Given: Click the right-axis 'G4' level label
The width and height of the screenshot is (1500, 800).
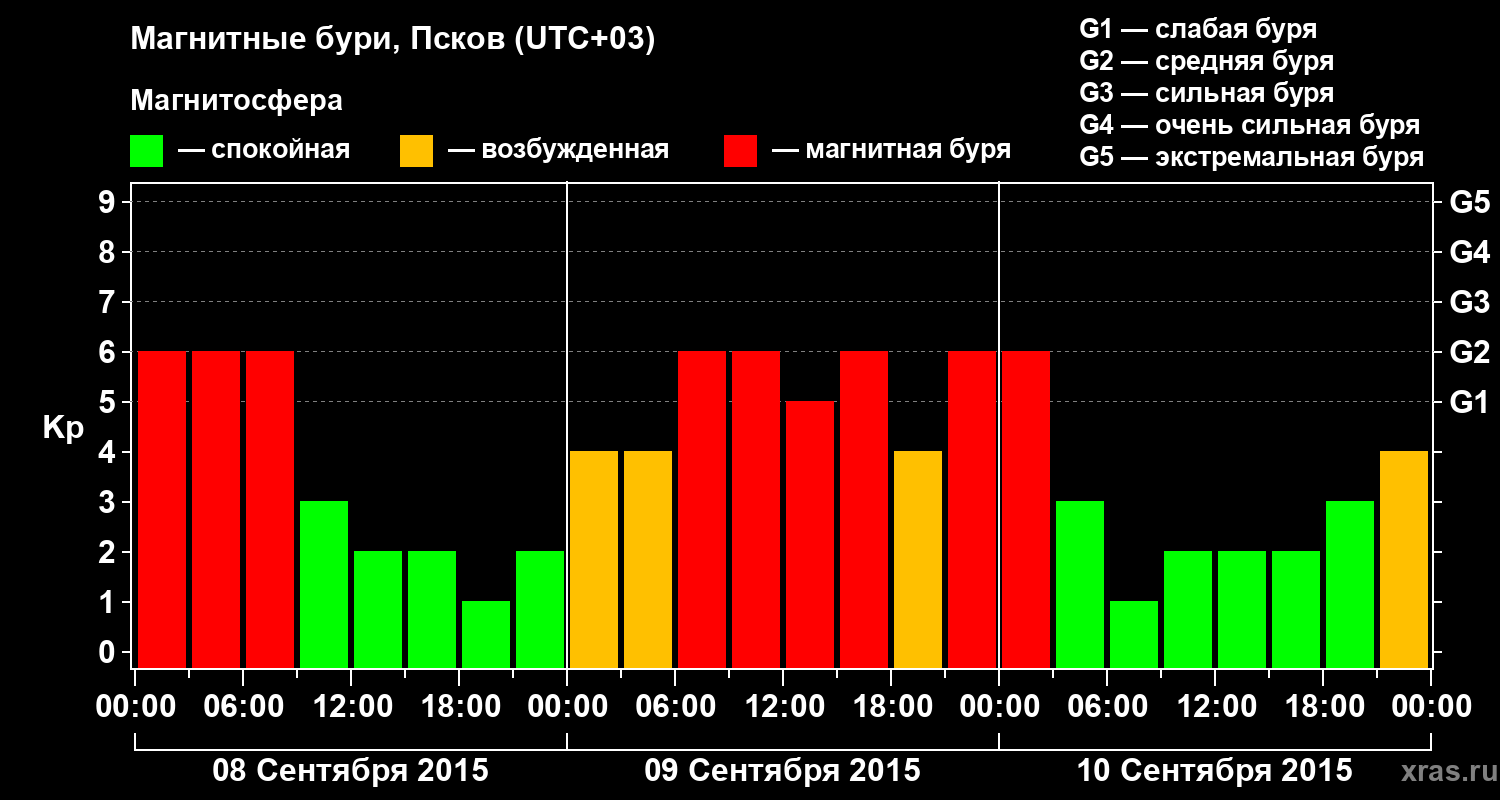Looking at the screenshot, I should [1469, 253].
